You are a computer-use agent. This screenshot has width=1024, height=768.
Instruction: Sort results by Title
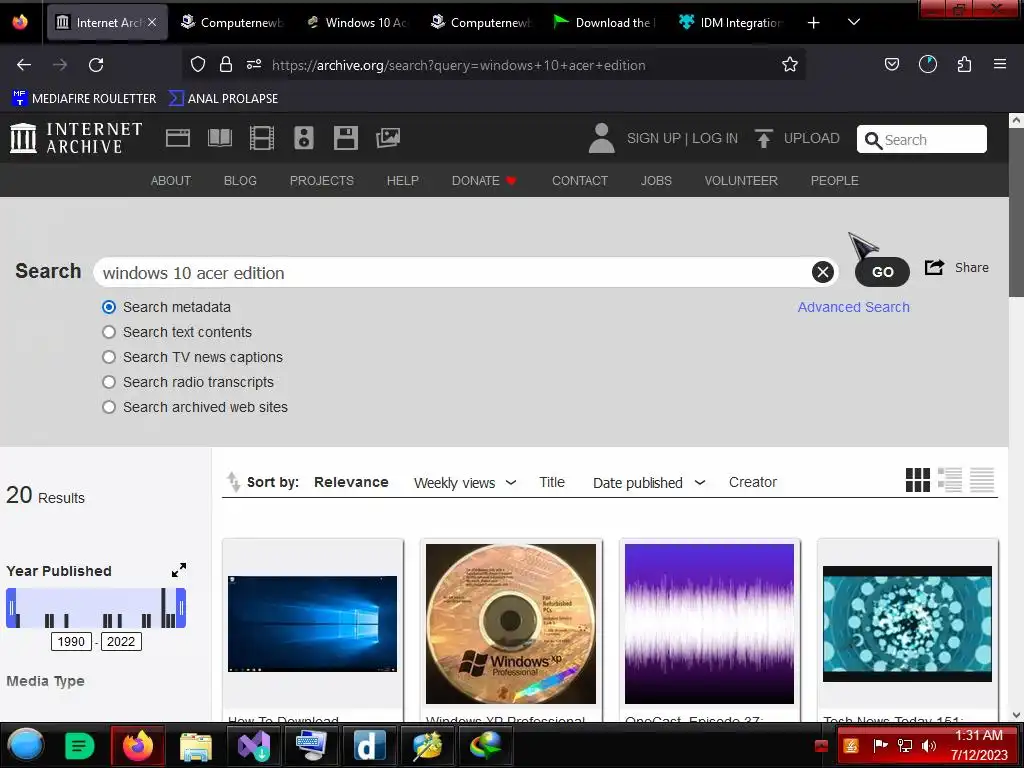coord(552,482)
